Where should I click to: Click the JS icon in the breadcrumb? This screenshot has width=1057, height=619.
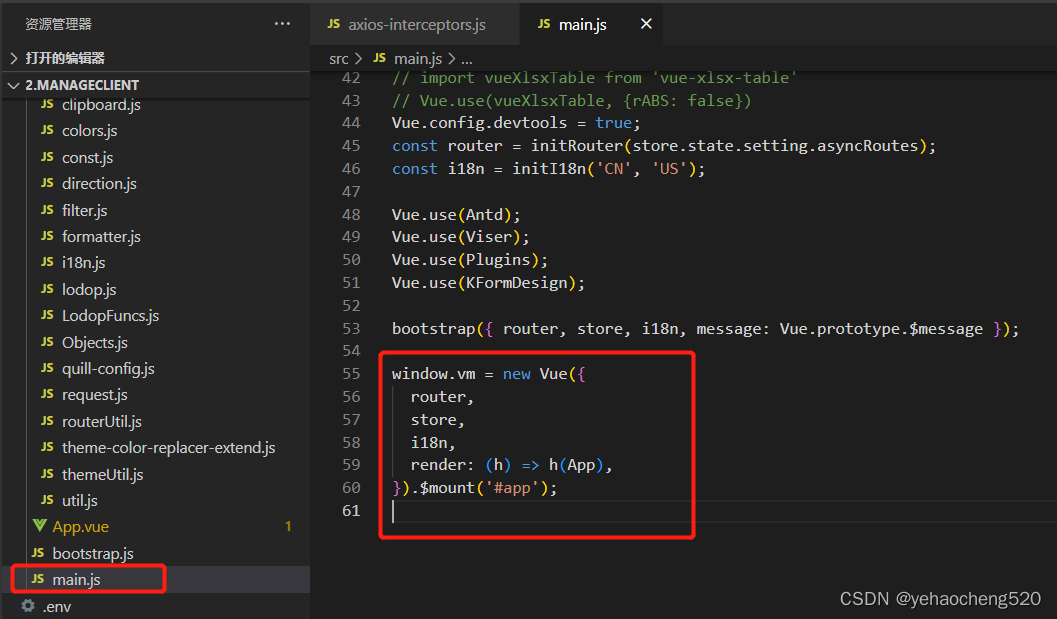(x=380, y=58)
